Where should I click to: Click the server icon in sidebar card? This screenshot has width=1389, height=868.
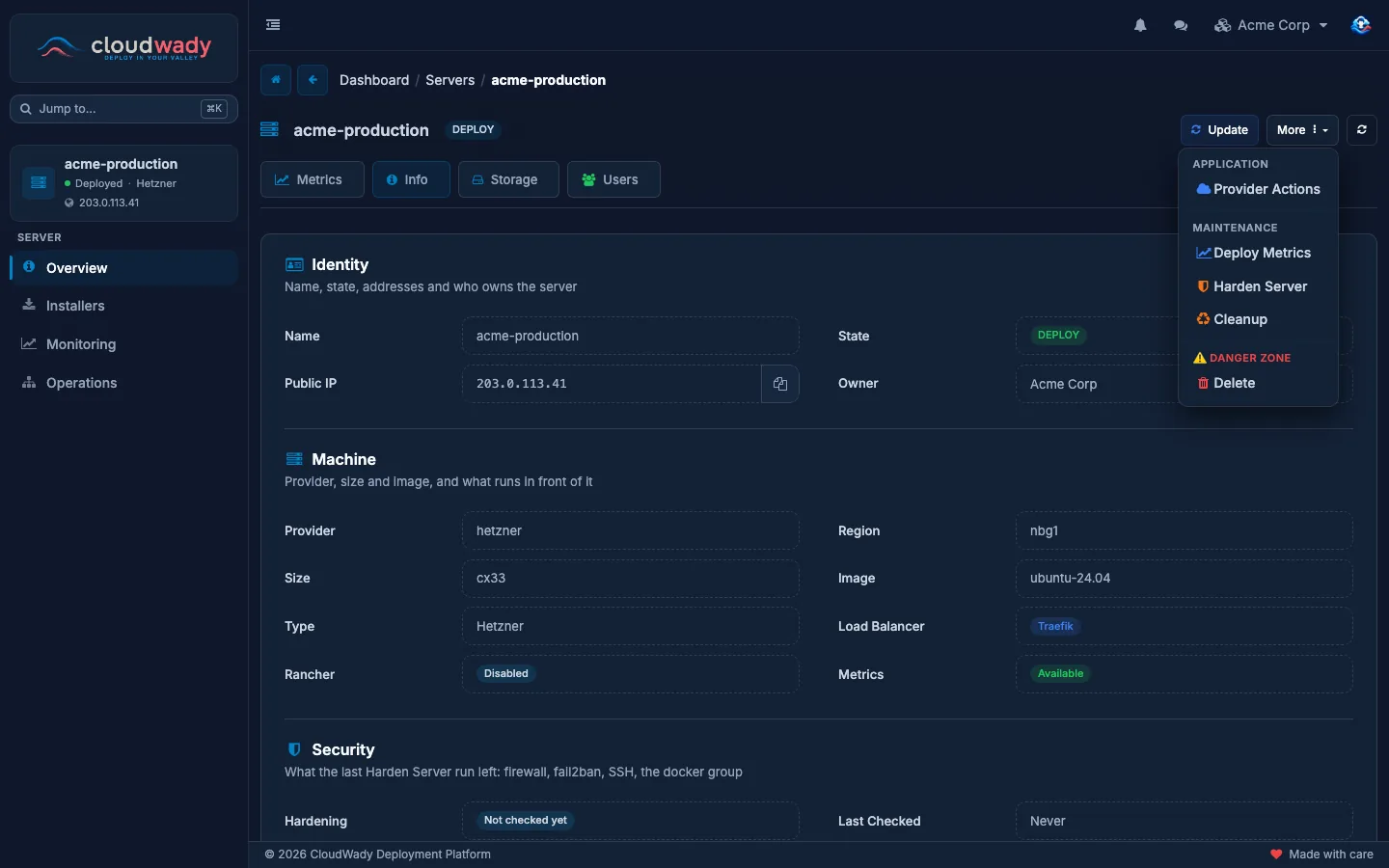pyautogui.click(x=39, y=182)
